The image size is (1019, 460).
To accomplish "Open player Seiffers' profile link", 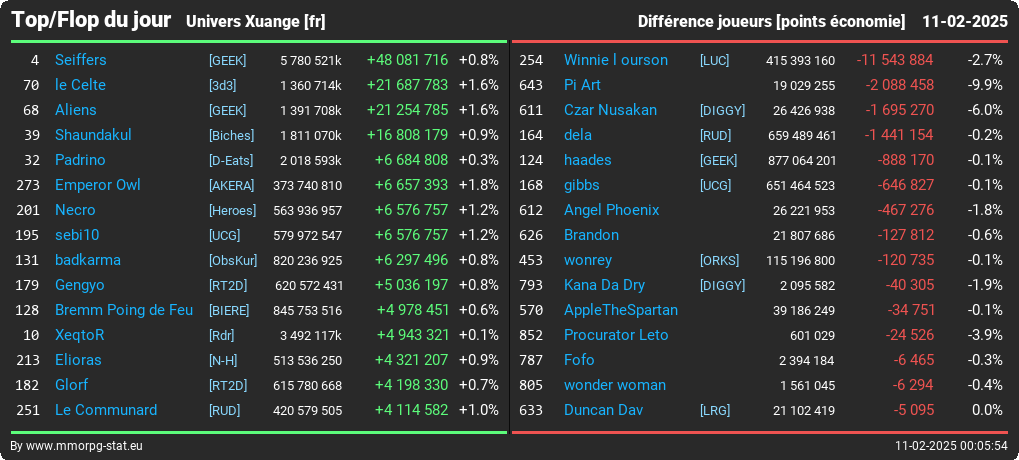I will [81, 60].
